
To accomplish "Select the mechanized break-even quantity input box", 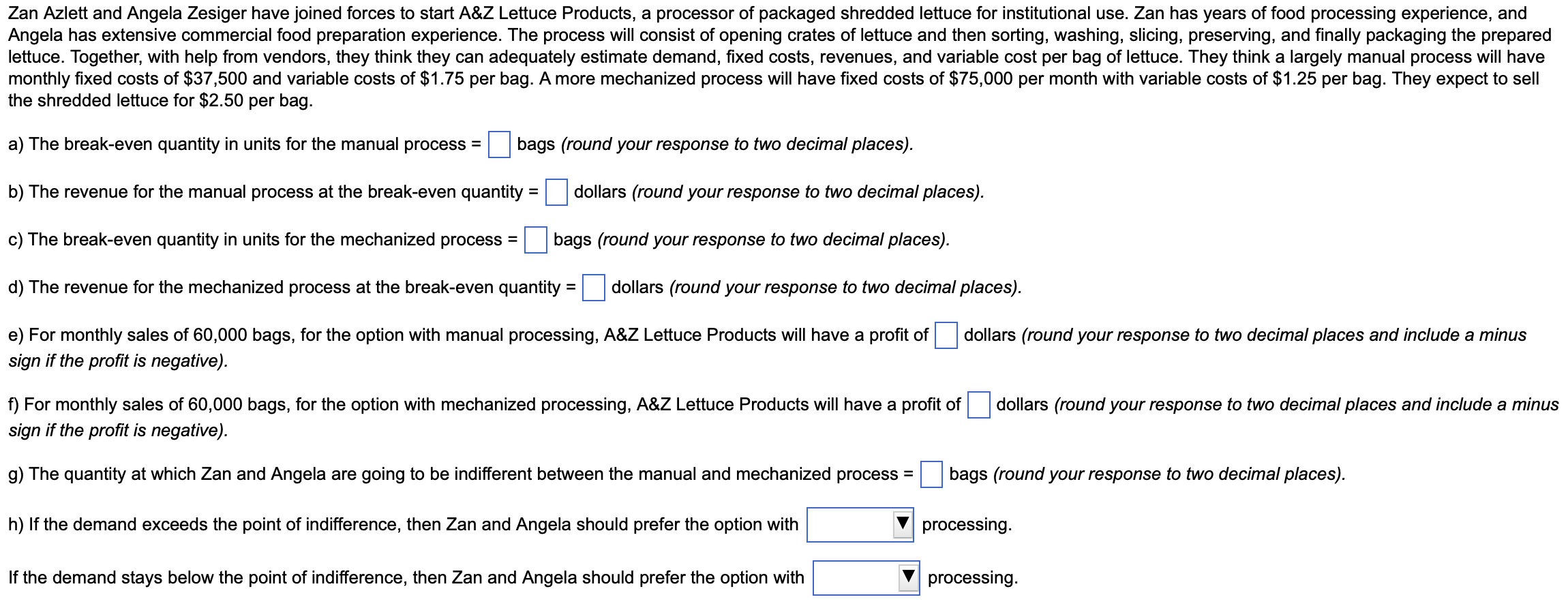I will 535,240.
